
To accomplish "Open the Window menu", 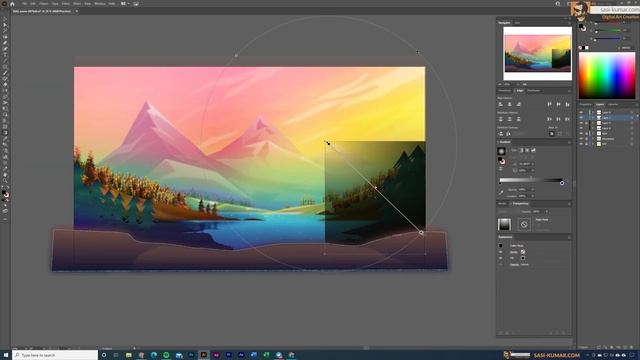I will click(100, 4).
